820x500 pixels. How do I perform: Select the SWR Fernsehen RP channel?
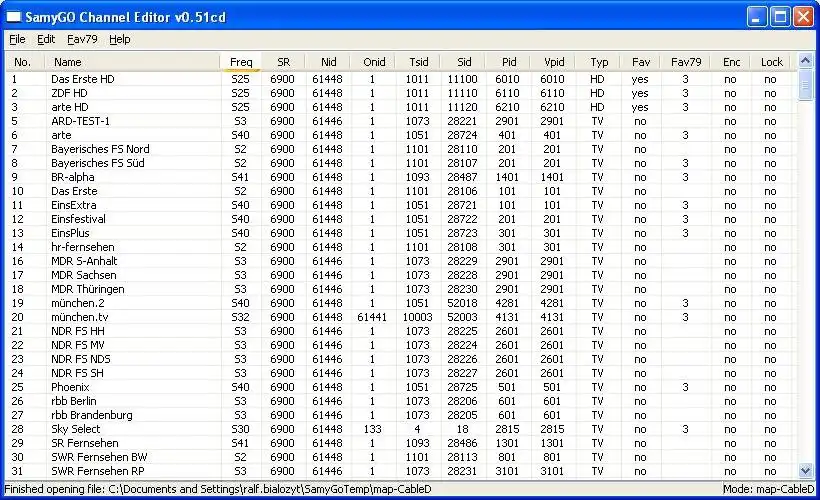click(97, 471)
